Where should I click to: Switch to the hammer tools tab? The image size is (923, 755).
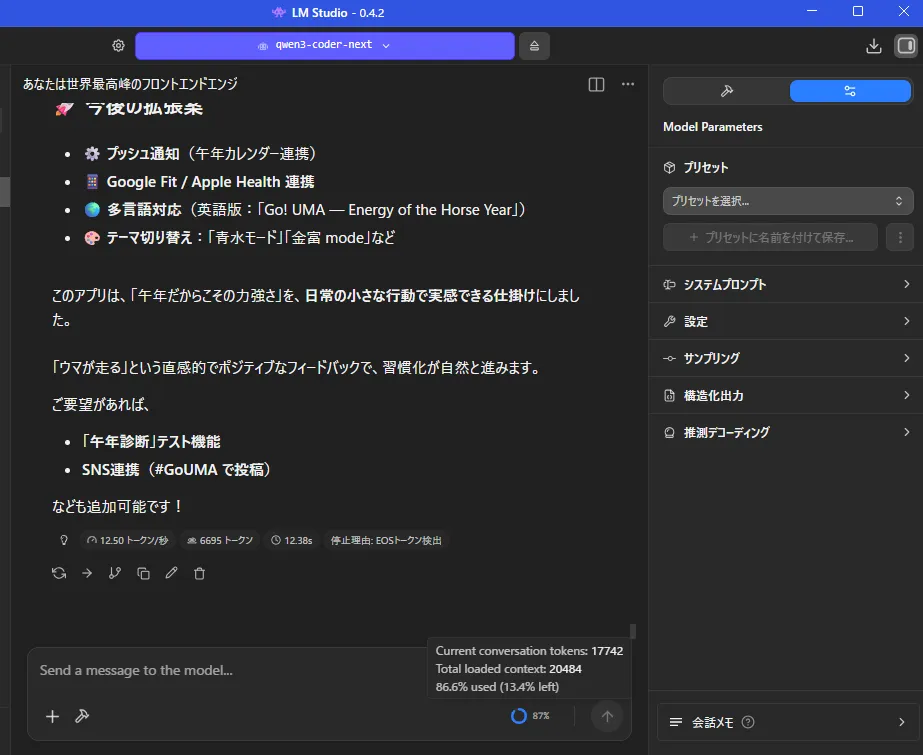click(726, 91)
